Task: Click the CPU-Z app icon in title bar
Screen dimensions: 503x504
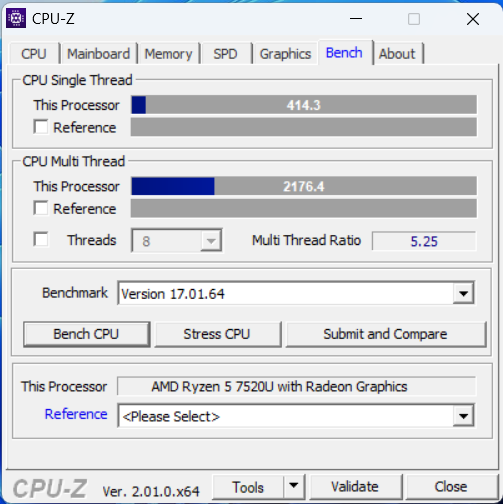Action: 16,19
